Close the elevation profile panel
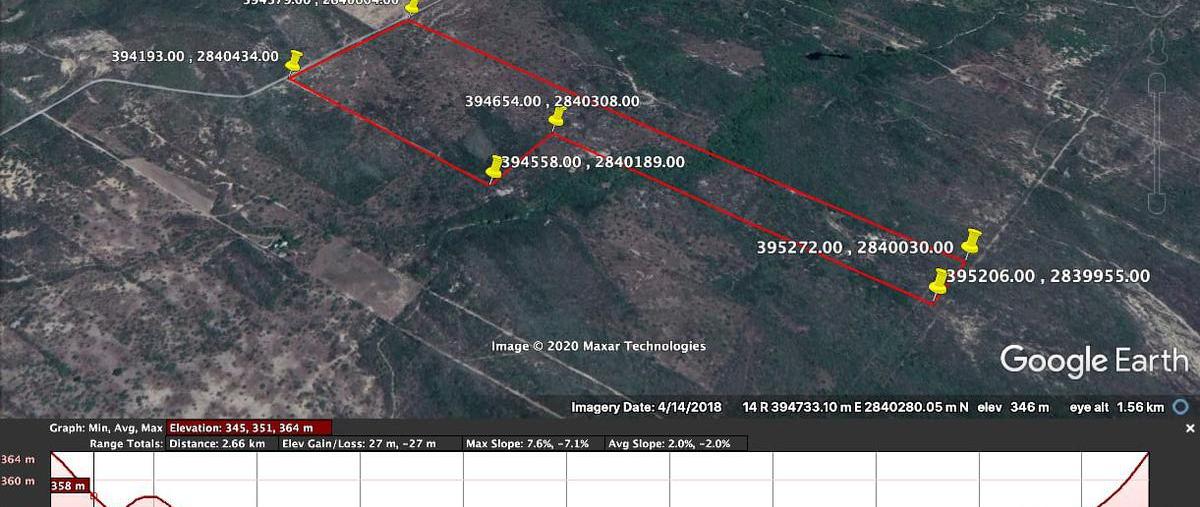1200x507 pixels. pyautogui.click(x=1189, y=428)
